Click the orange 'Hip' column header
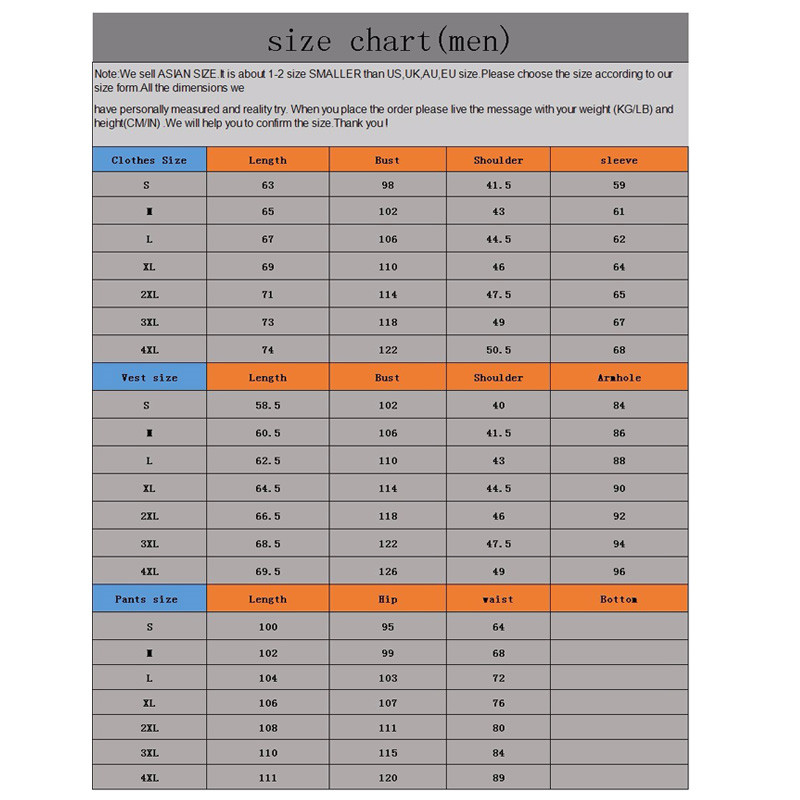 click(387, 599)
